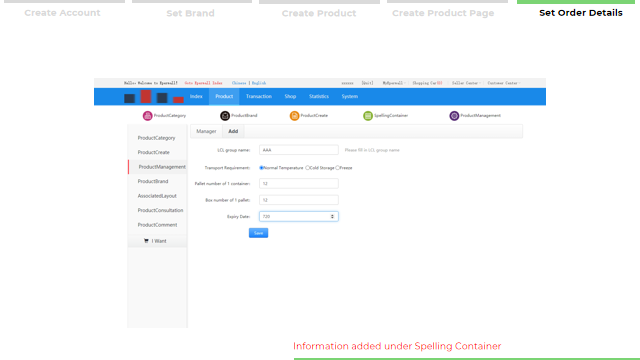Open the Product menu
This screenshot has height=360, width=640.
click(224, 96)
